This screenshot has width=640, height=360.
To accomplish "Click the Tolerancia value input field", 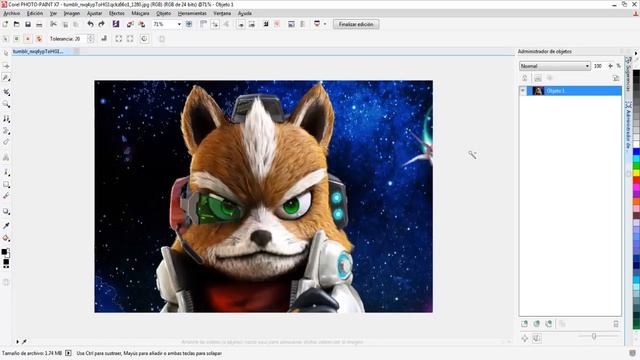I will [x=80, y=39].
